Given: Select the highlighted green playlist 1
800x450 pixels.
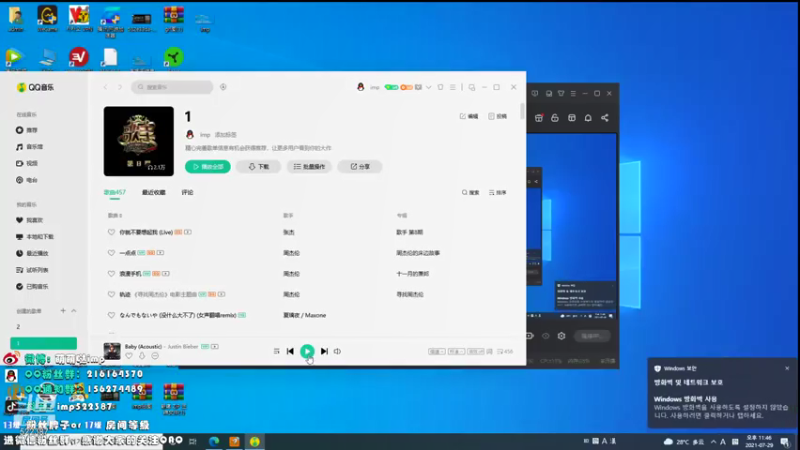Looking at the screenshot, I should [43, 343].
